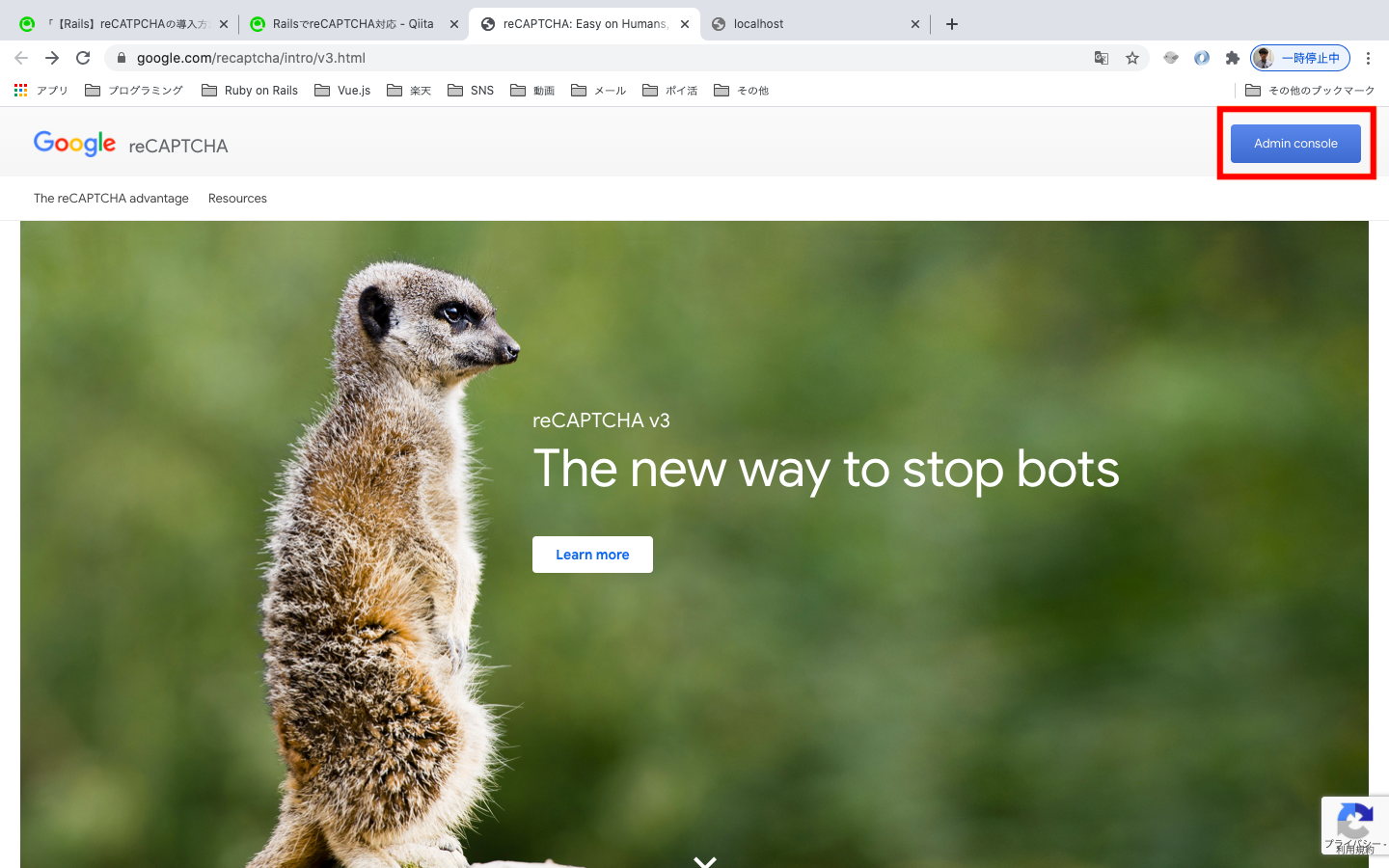The height and width of the screenshot is (868, 1389).
Task: Close the 【Rails】reCATPCHAの導入方 tab
Action: point(224,24)
